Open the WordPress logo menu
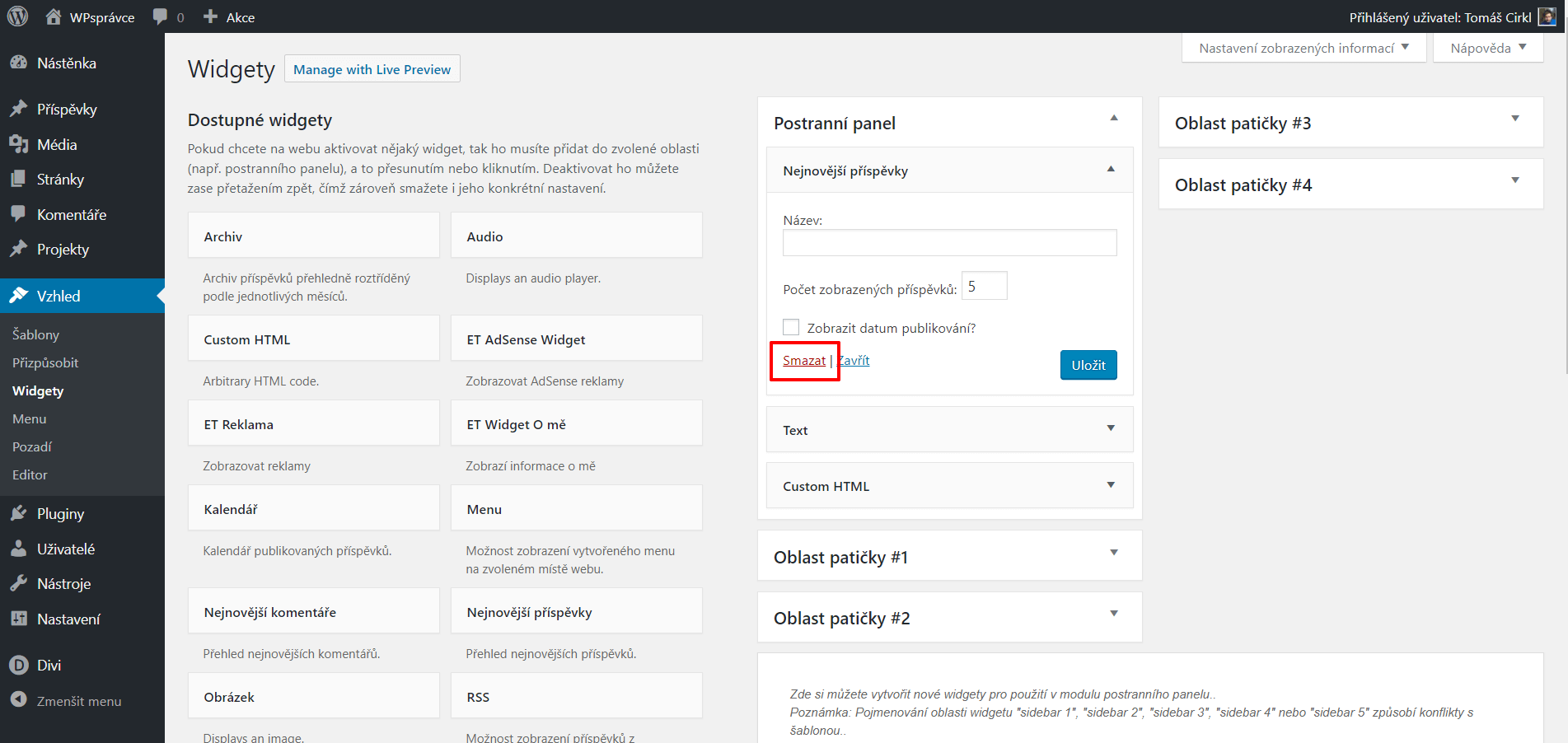 click(18, 16)
